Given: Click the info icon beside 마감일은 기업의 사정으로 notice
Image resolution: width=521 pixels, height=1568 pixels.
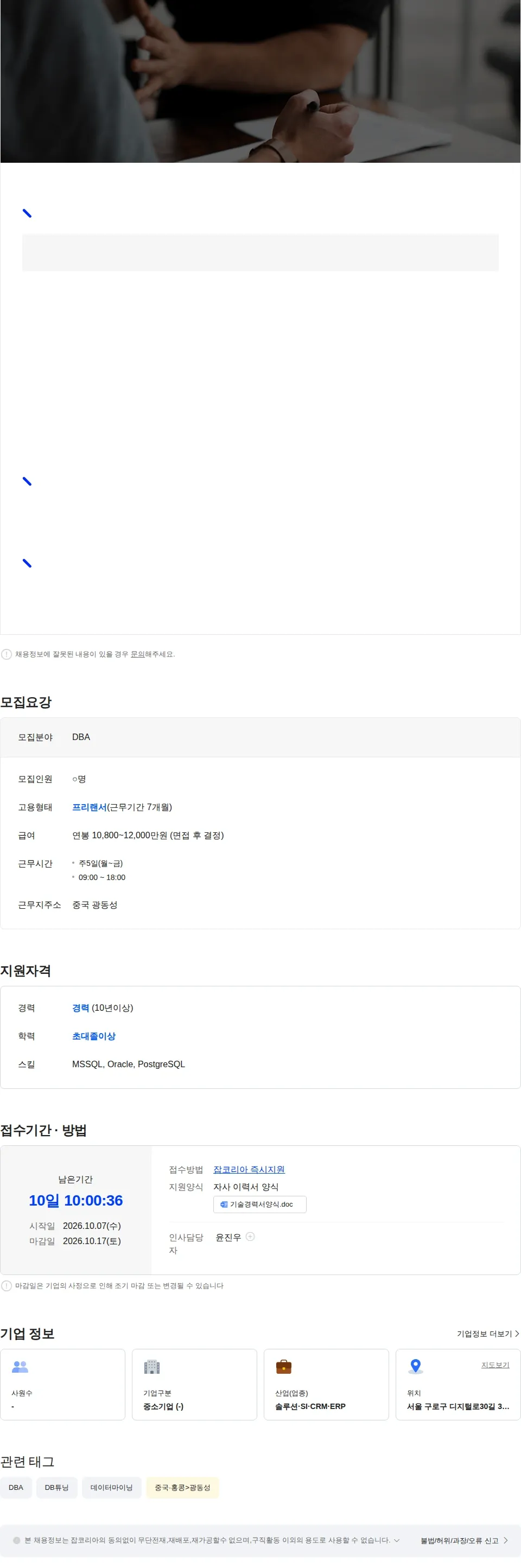Looking at the screenshot, I should pyautogui.click(x=7, y=1285).
